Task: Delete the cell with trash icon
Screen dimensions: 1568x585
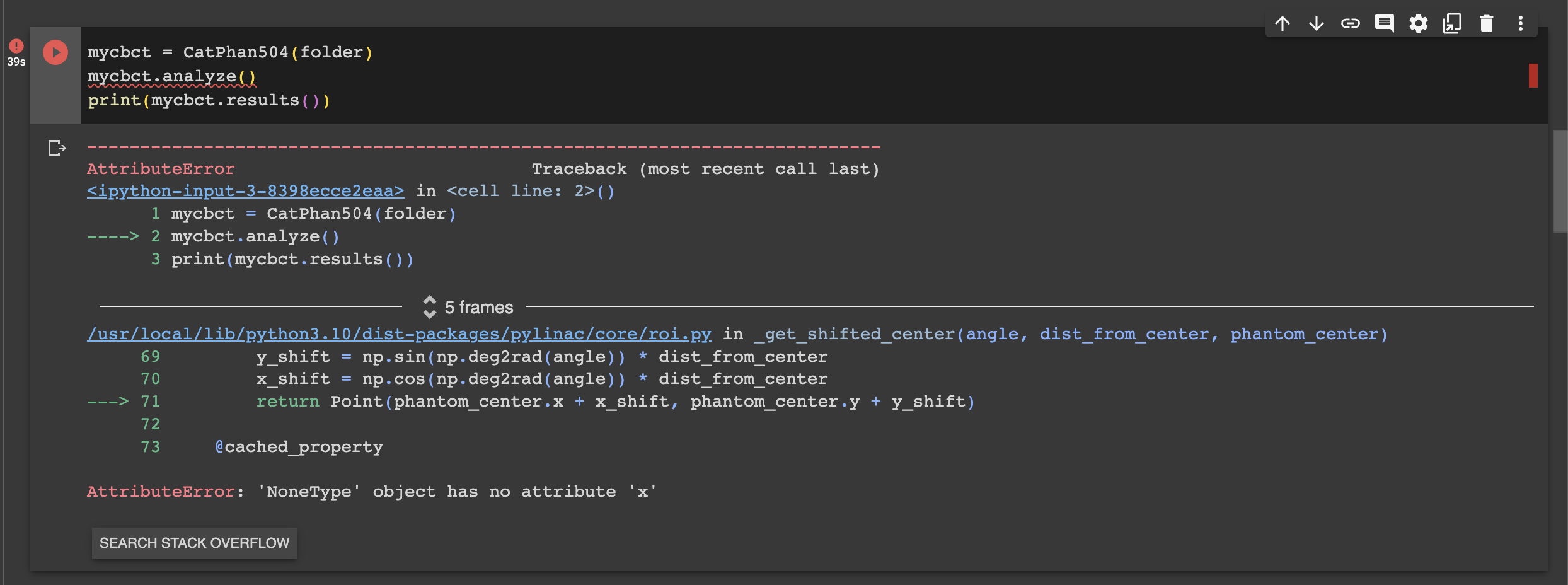Action: tap(1487, 24)
